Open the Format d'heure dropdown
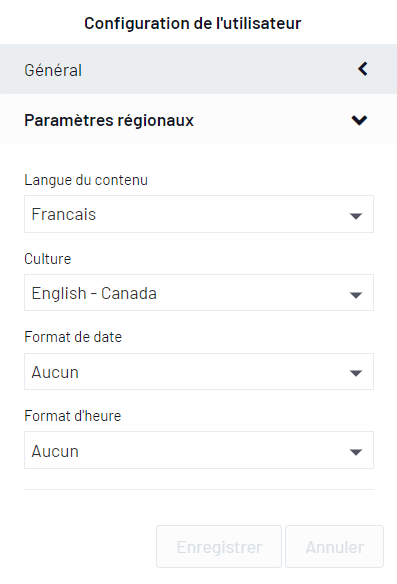Screen dimensions: 397x584 [x=199, y=450]
